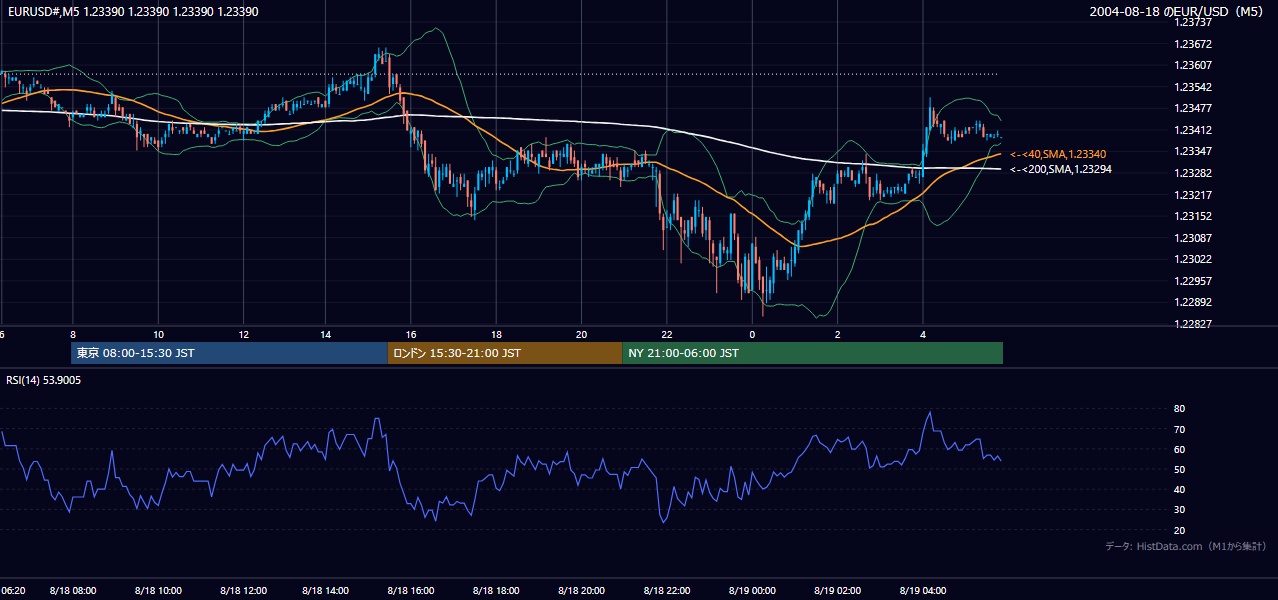Click RSI level 50 on scale
The height and width of the screenshot is (600, 1278).
click(1179, 469)
